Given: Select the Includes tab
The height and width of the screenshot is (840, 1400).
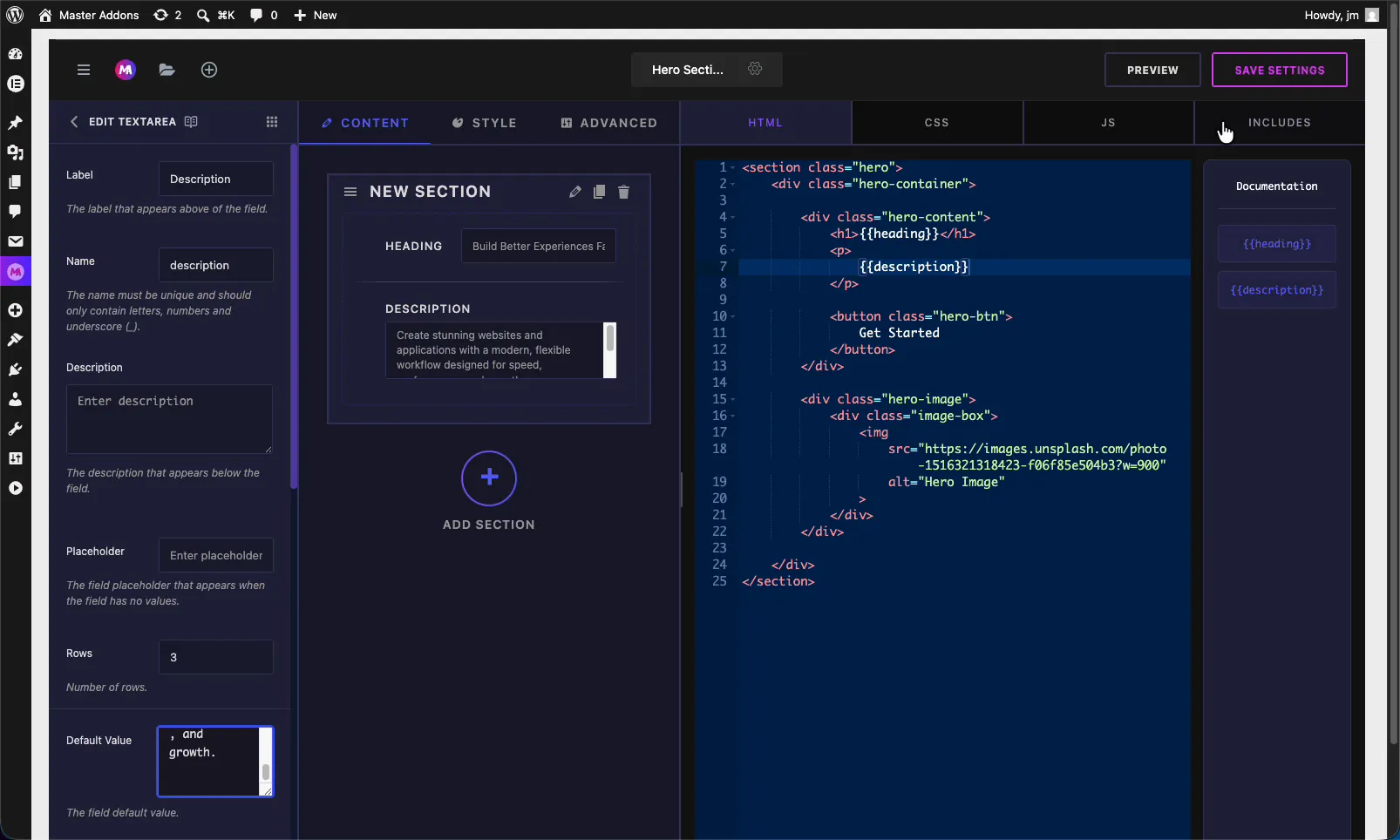Looking at the screenshot, I should [x=1280, y=123].
